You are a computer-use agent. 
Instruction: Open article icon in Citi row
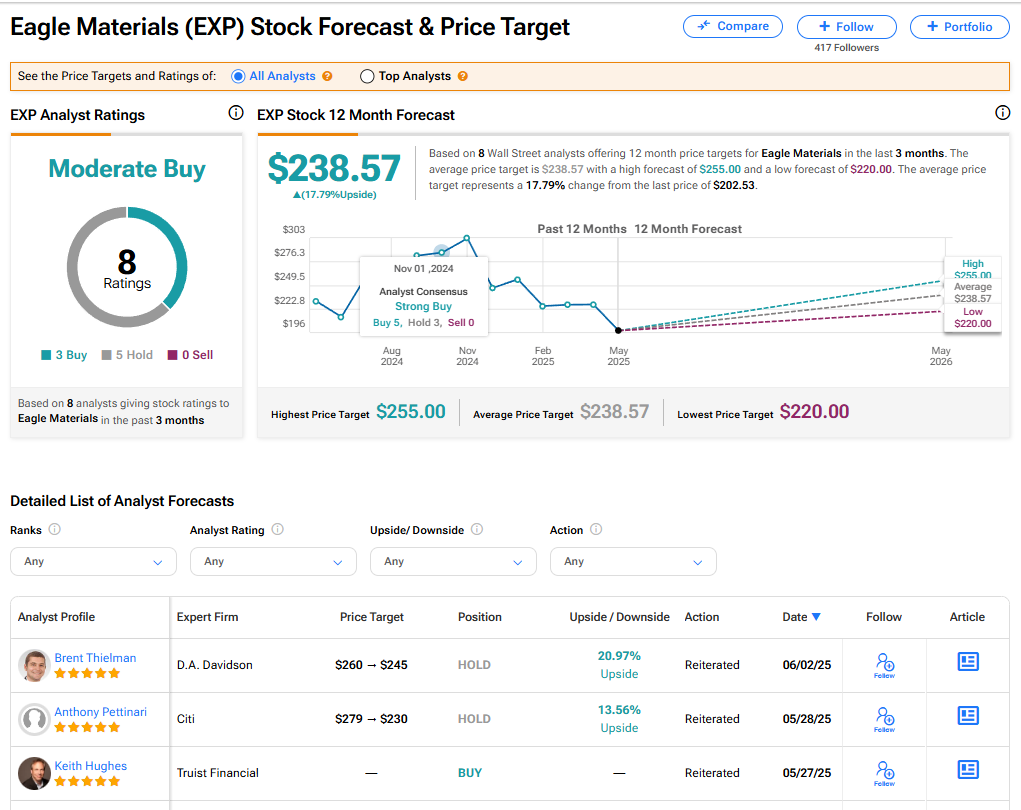click(968, 716)
